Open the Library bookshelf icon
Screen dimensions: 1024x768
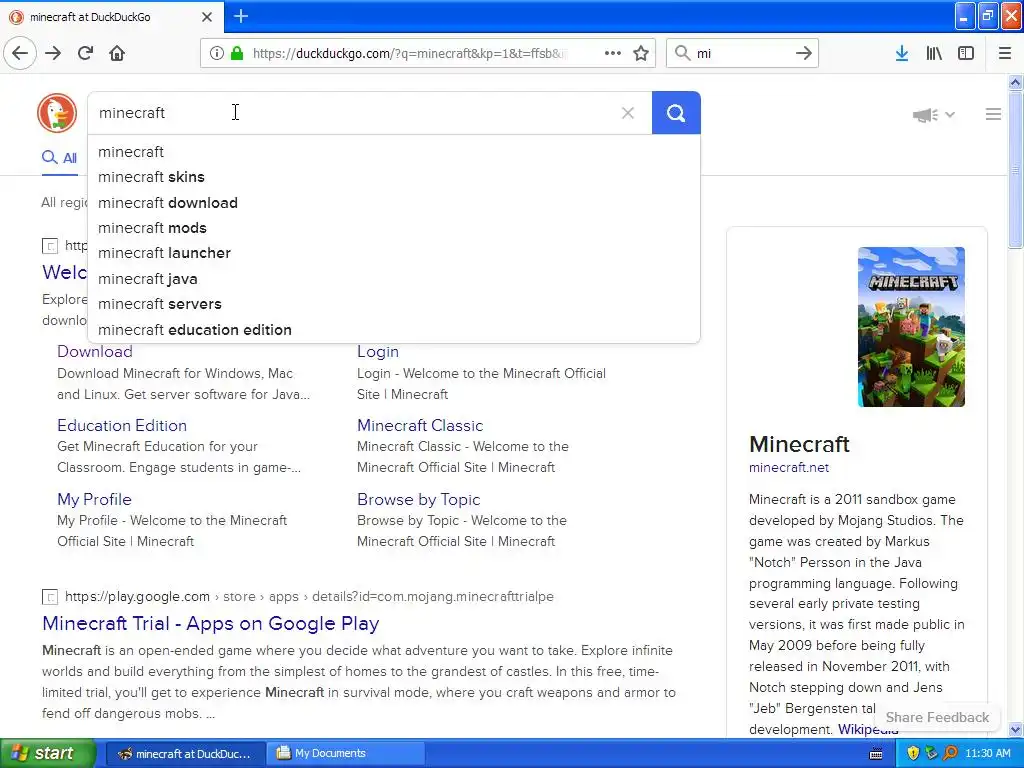coord(934,53)
